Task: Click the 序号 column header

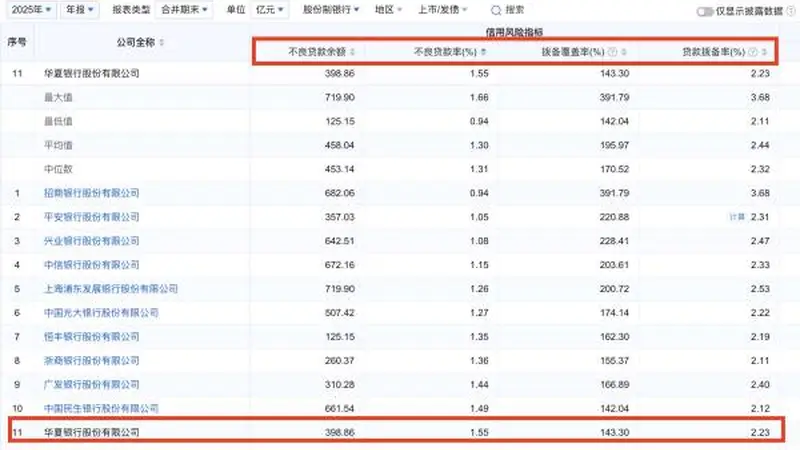Action: click(x=17, y=42)
